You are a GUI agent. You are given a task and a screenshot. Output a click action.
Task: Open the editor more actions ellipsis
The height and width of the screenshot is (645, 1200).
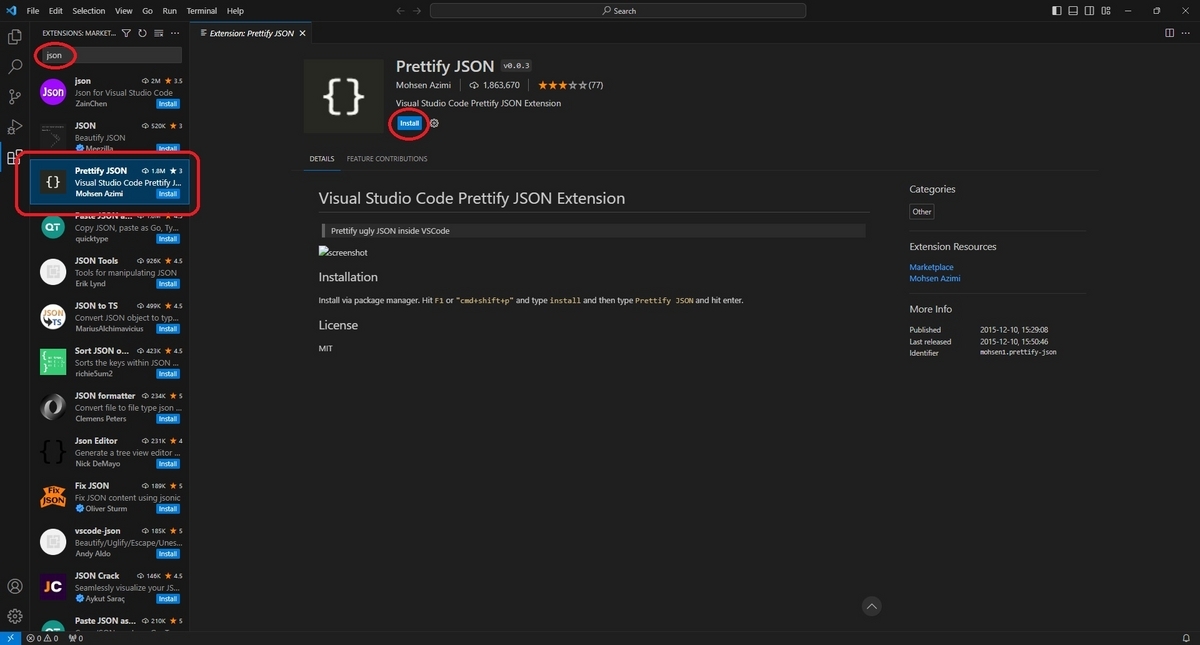click(1186, 33)
